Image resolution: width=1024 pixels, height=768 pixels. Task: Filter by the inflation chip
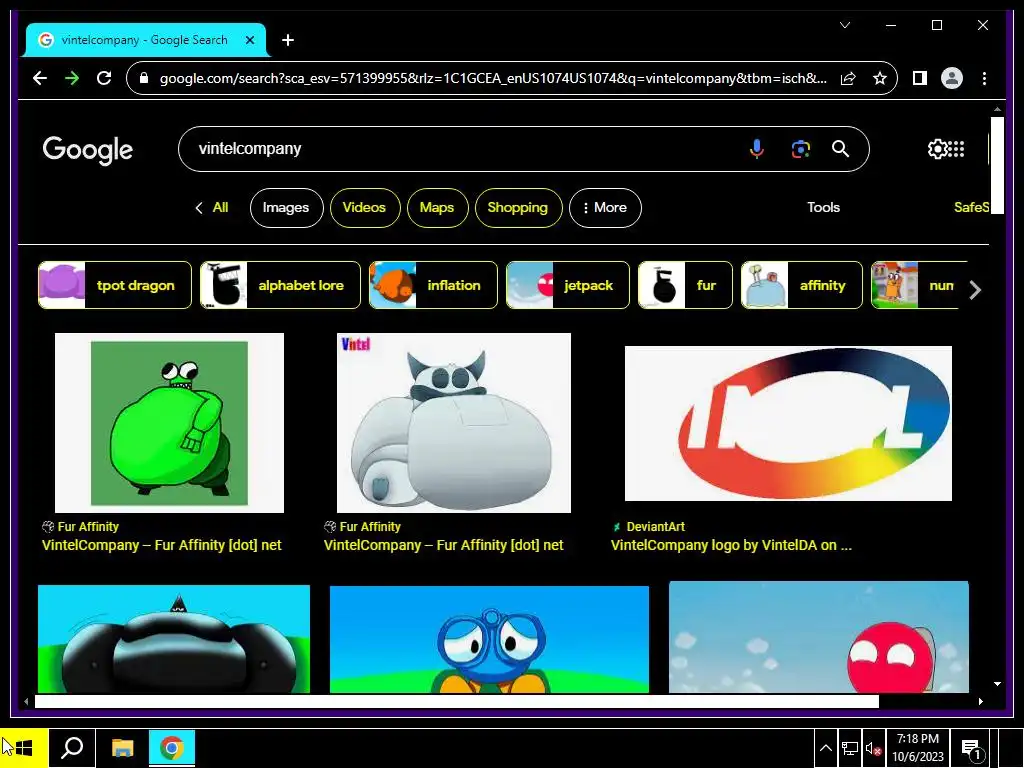(433, 285)
